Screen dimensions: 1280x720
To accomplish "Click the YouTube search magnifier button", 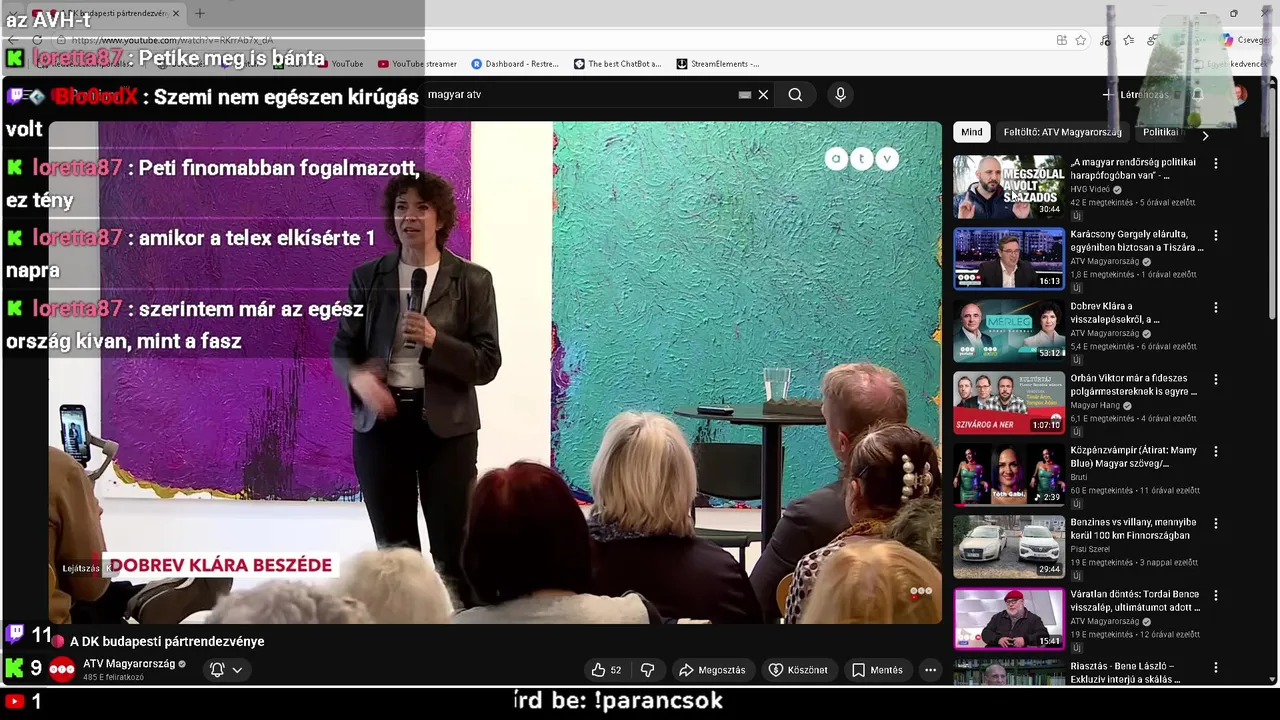I will point(795,95).
